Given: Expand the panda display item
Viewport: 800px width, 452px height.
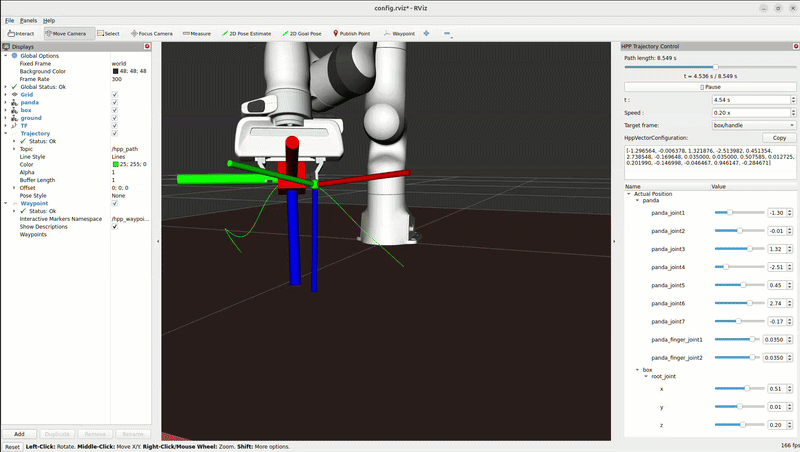Looking at the screenshot, I should tap(6, 103).
